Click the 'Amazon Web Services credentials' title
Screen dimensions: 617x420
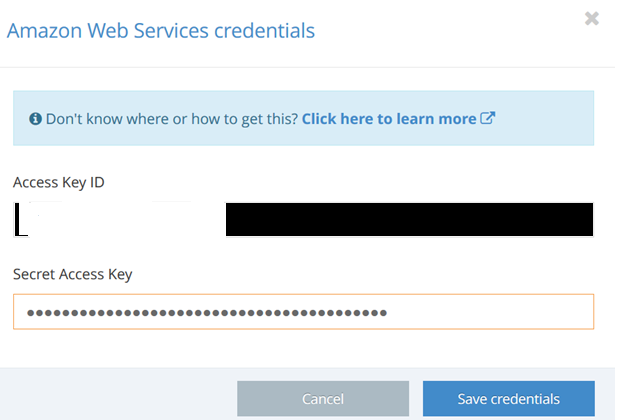161,31
